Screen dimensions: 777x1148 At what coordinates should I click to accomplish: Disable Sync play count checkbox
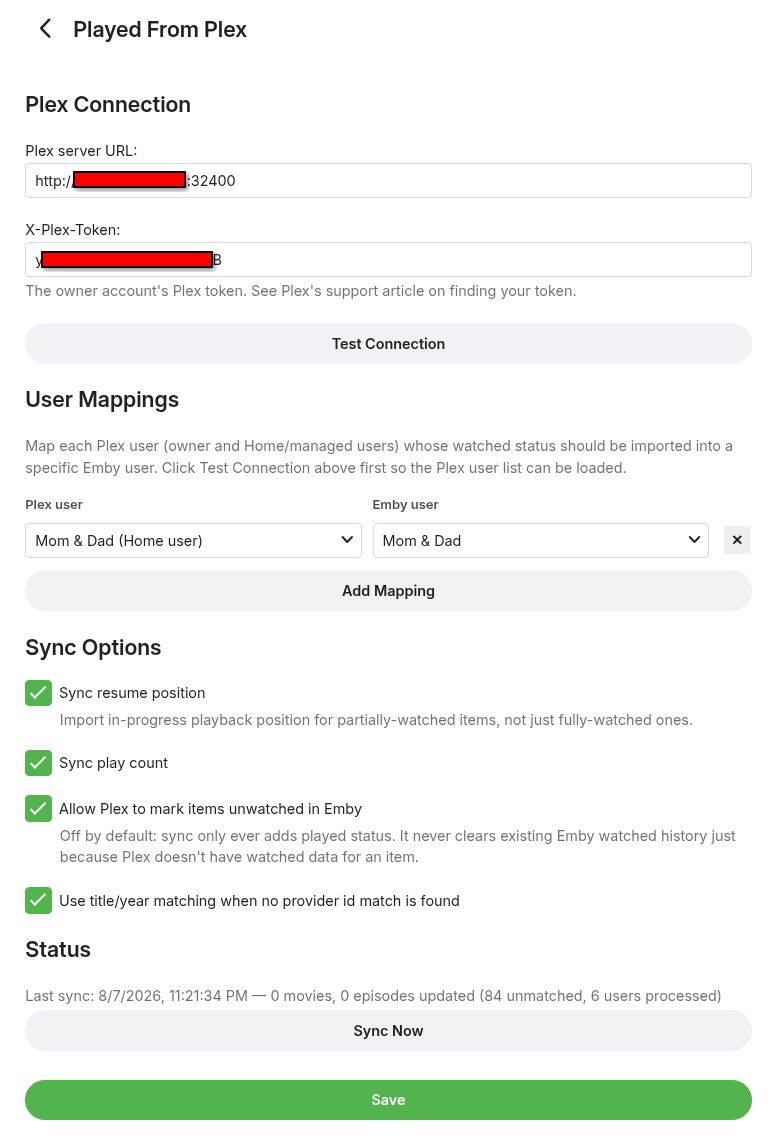38,763
